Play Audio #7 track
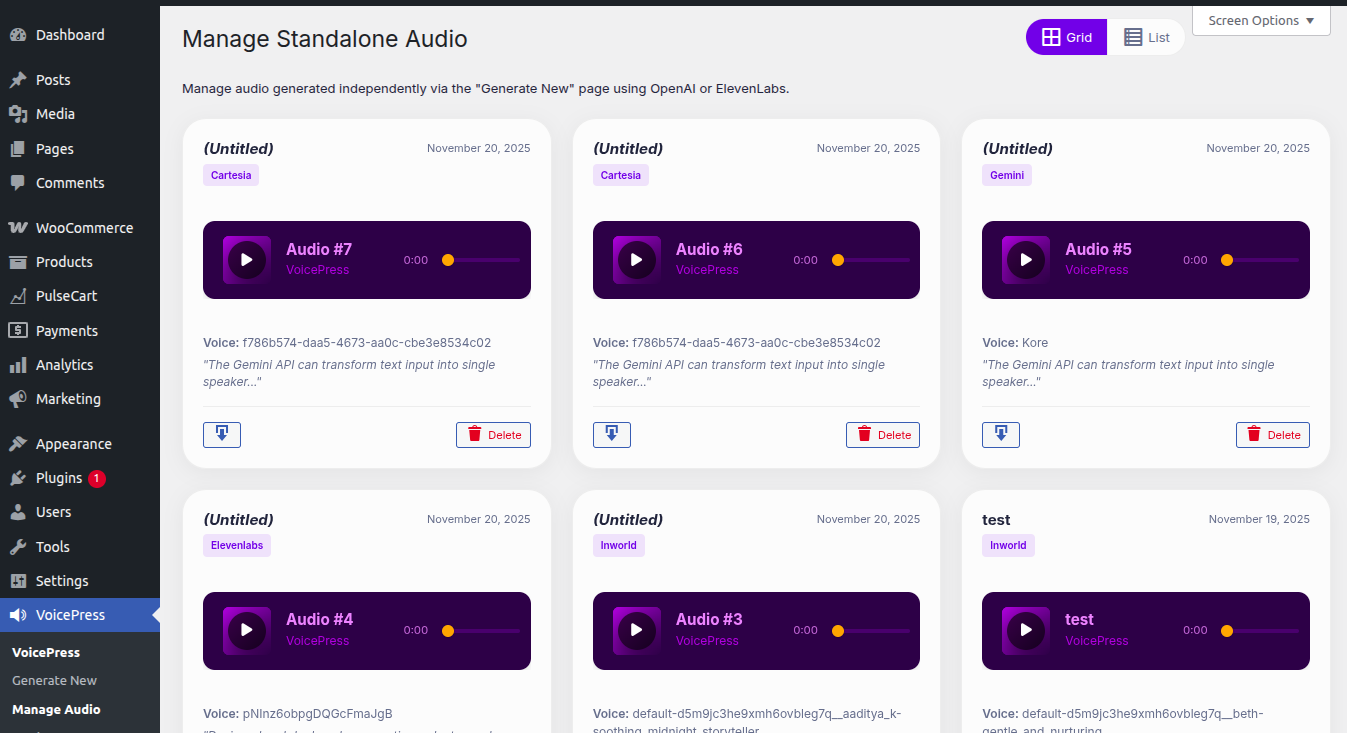The width and height of the screenshot is (1347, 733). (x=247, y=260)
